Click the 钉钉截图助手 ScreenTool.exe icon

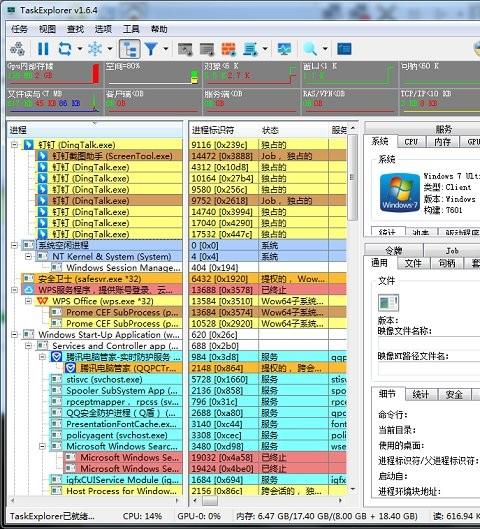tap(42, 156)
